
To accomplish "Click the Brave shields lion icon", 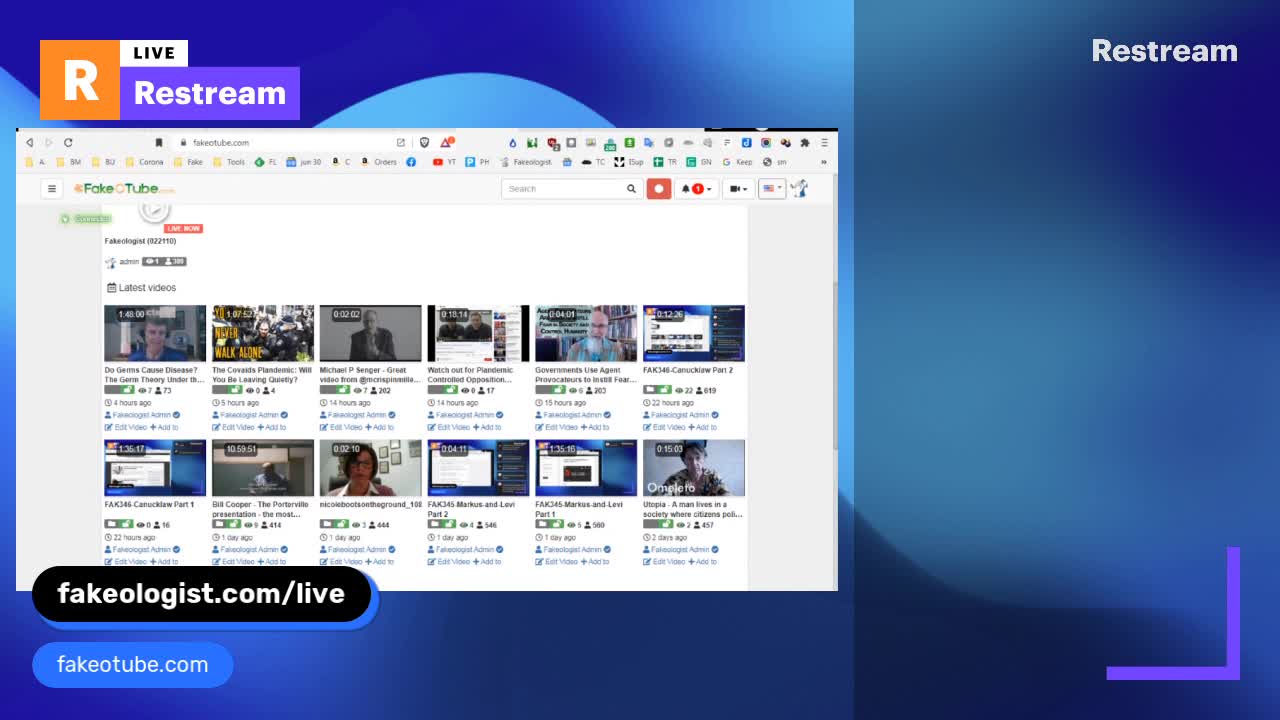I will tap(424, 142).
